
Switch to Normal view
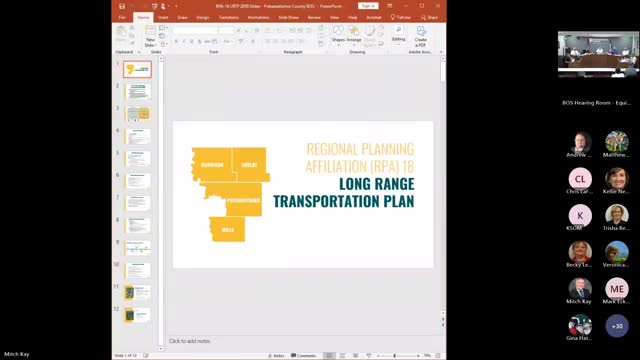tap(329, 356)
